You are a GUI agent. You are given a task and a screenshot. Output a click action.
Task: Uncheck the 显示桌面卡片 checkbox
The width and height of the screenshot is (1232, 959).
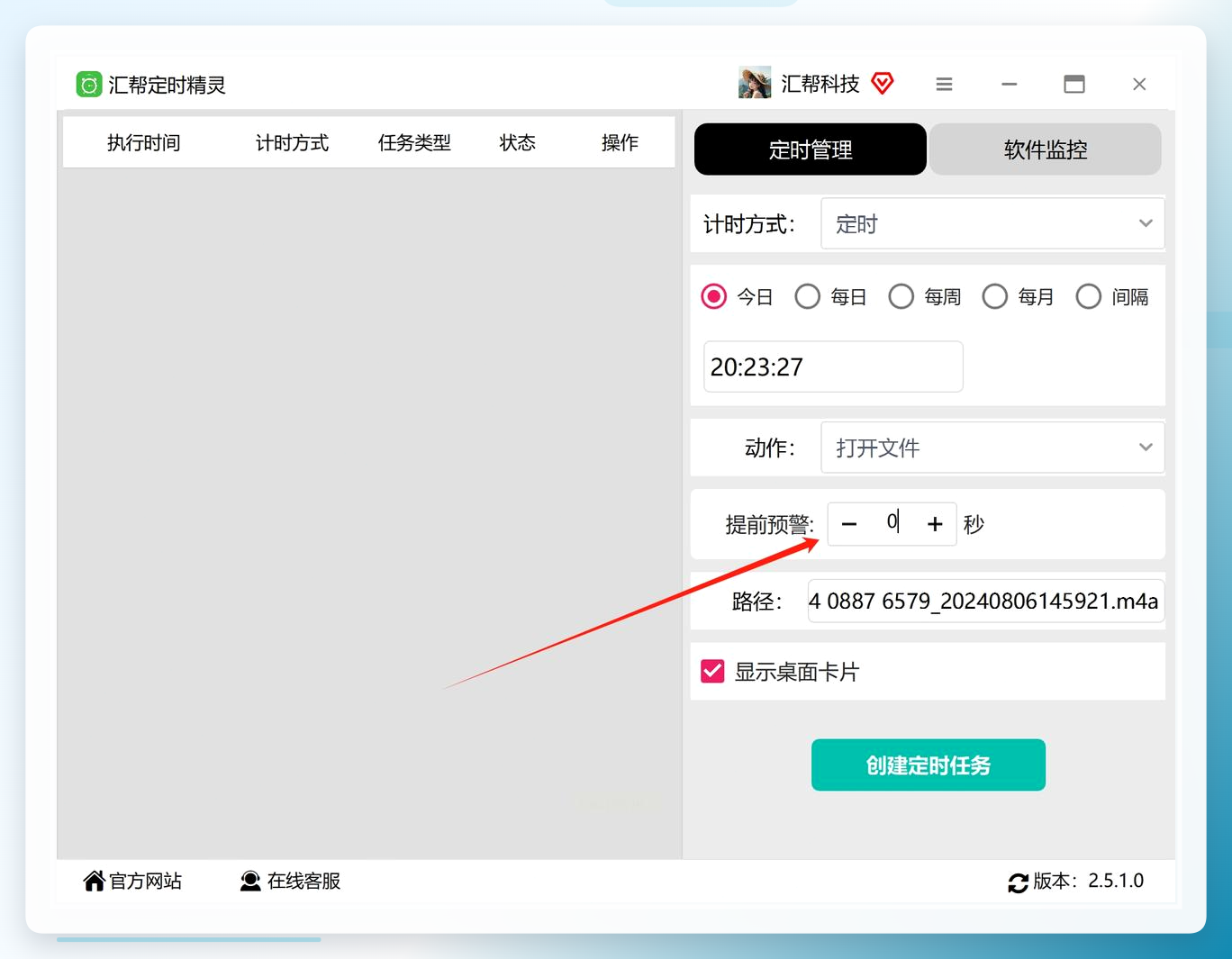click(712, 671)
